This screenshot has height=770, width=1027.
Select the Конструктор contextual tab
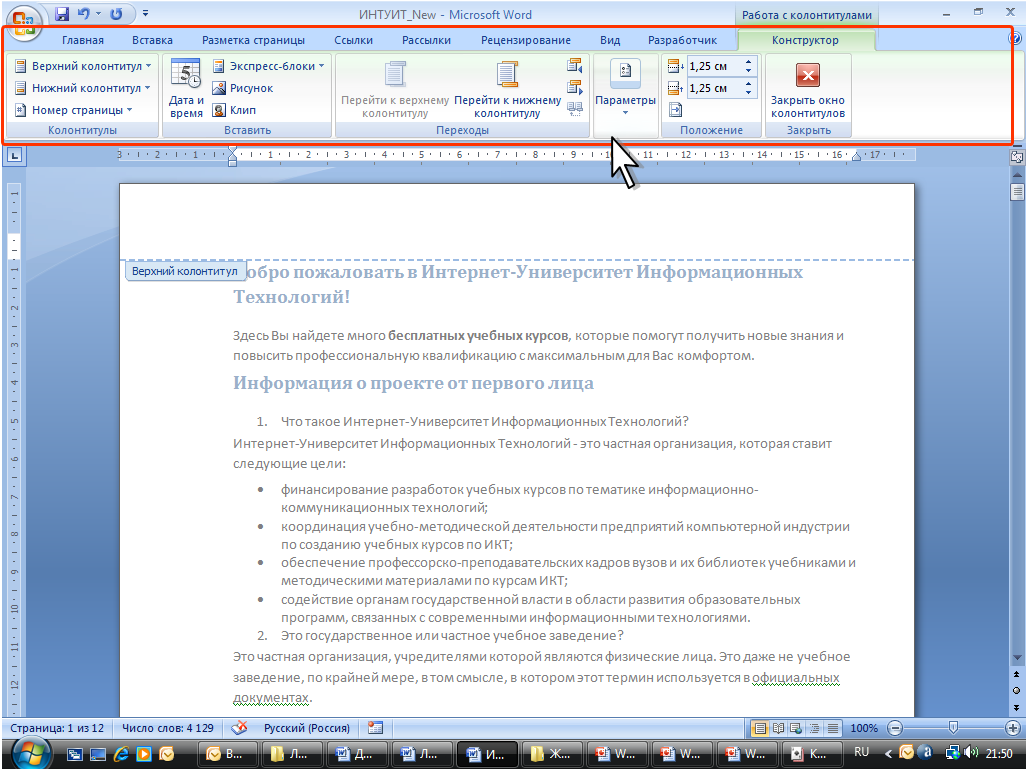click(x=805, y=41)
